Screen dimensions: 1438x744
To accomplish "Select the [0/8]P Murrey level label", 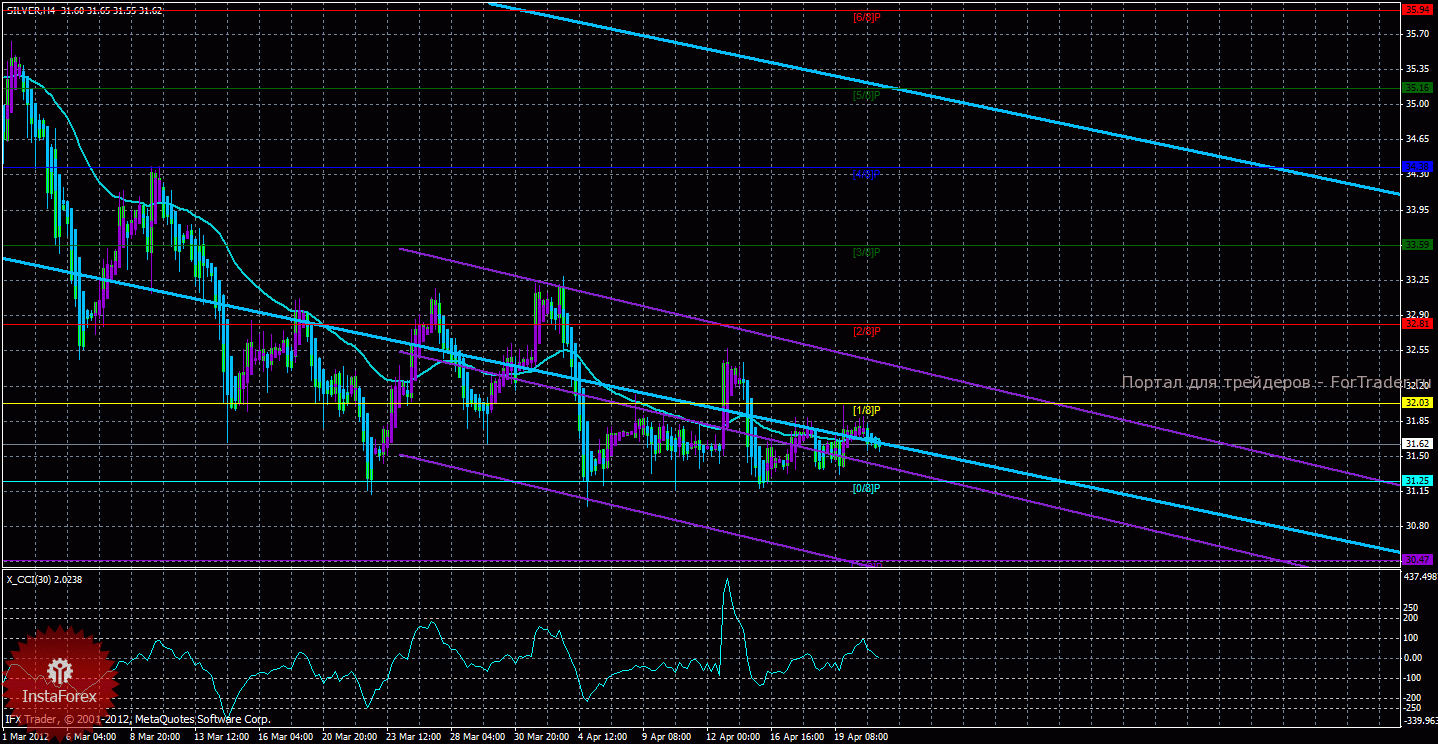I will (x=866, y=488).
